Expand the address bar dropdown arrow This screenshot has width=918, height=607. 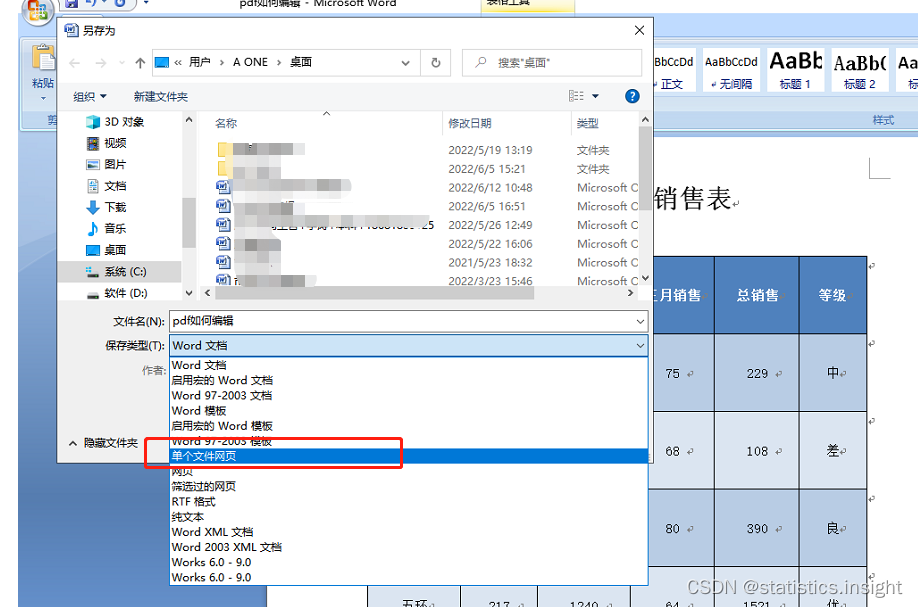tap(404, 61)
